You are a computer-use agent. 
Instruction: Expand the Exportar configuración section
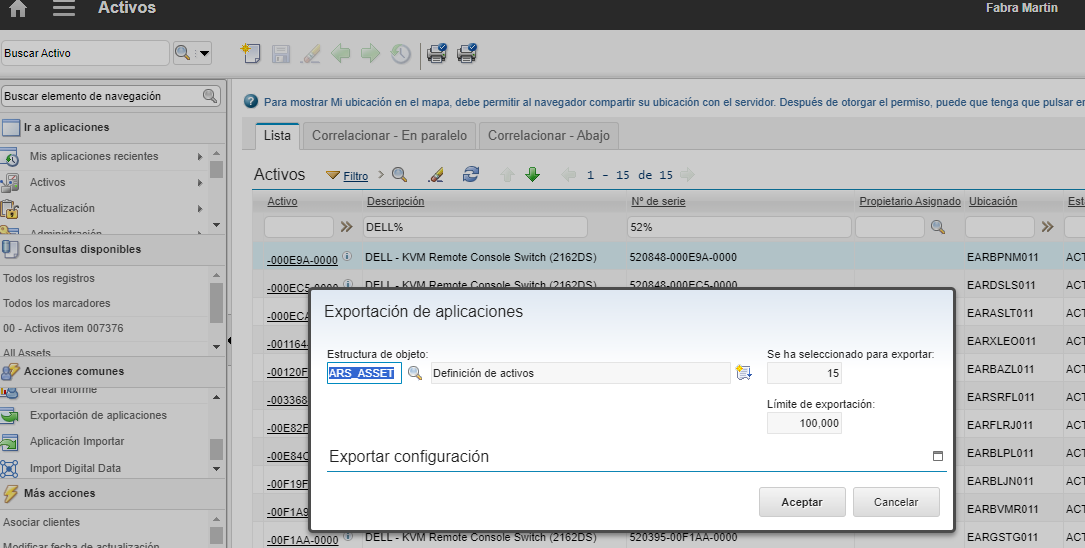[x=938, y=456]
